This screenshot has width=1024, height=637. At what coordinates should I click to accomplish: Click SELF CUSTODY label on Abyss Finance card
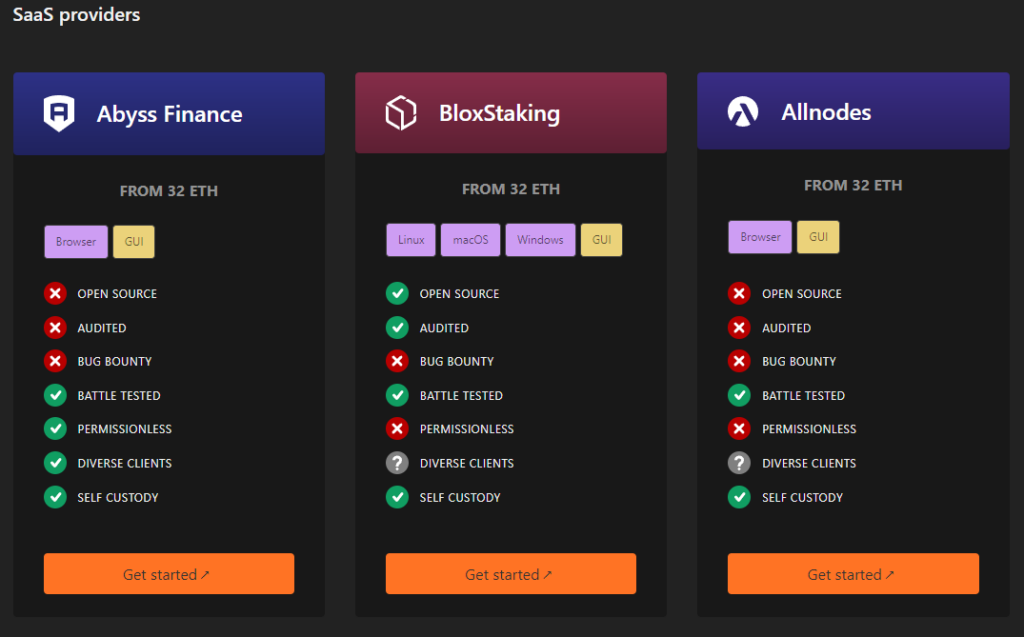(x=118, y=497)
